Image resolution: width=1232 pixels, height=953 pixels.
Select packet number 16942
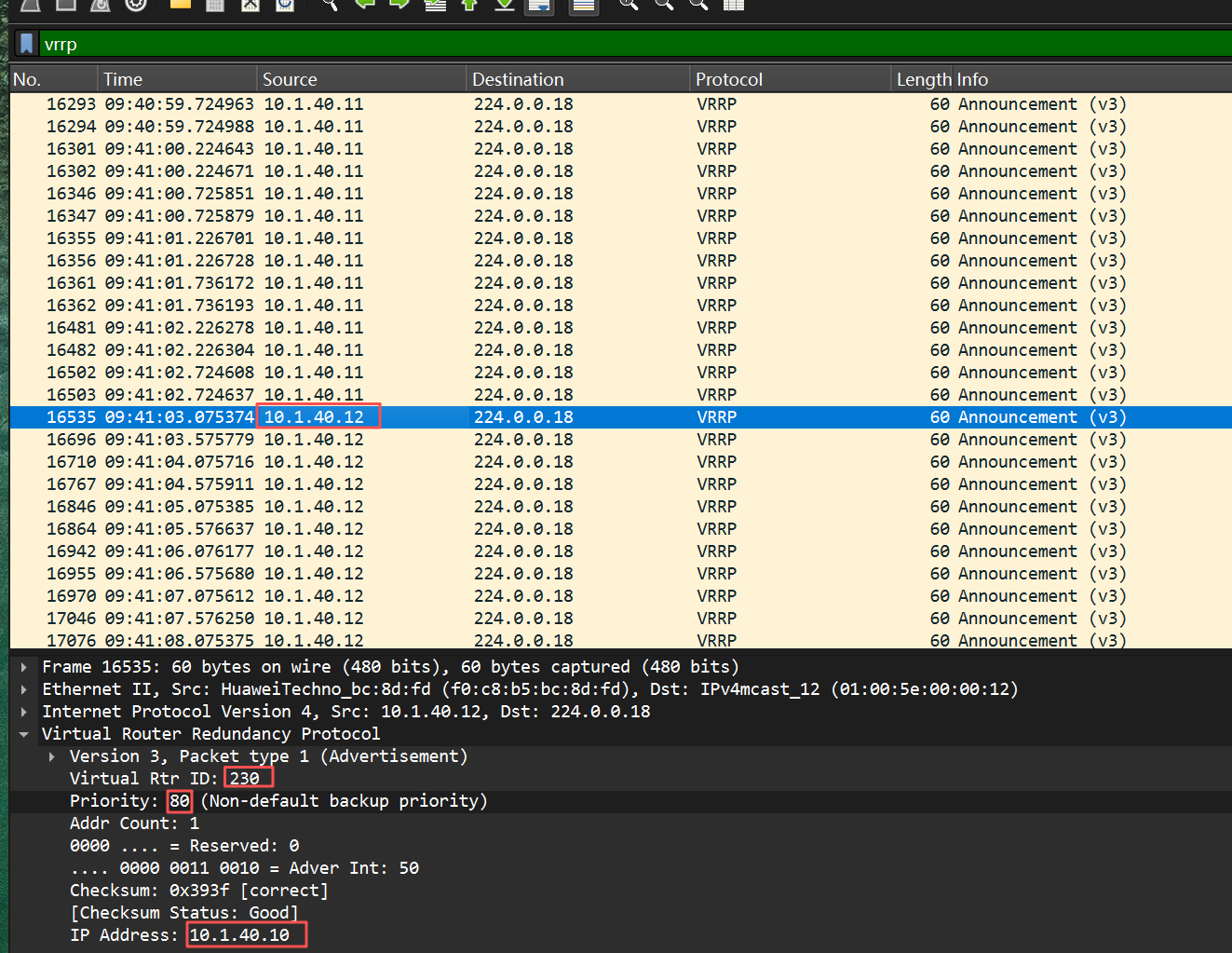pos(620,551)
